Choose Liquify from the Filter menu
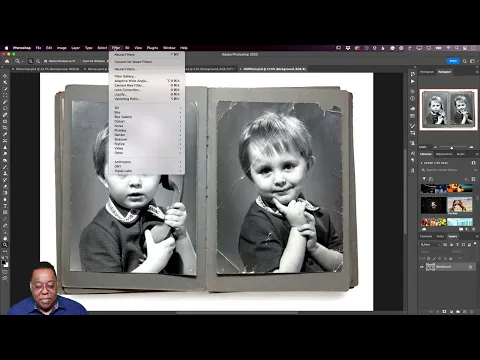Screen dimensions: 480x360 pos(147,94)
